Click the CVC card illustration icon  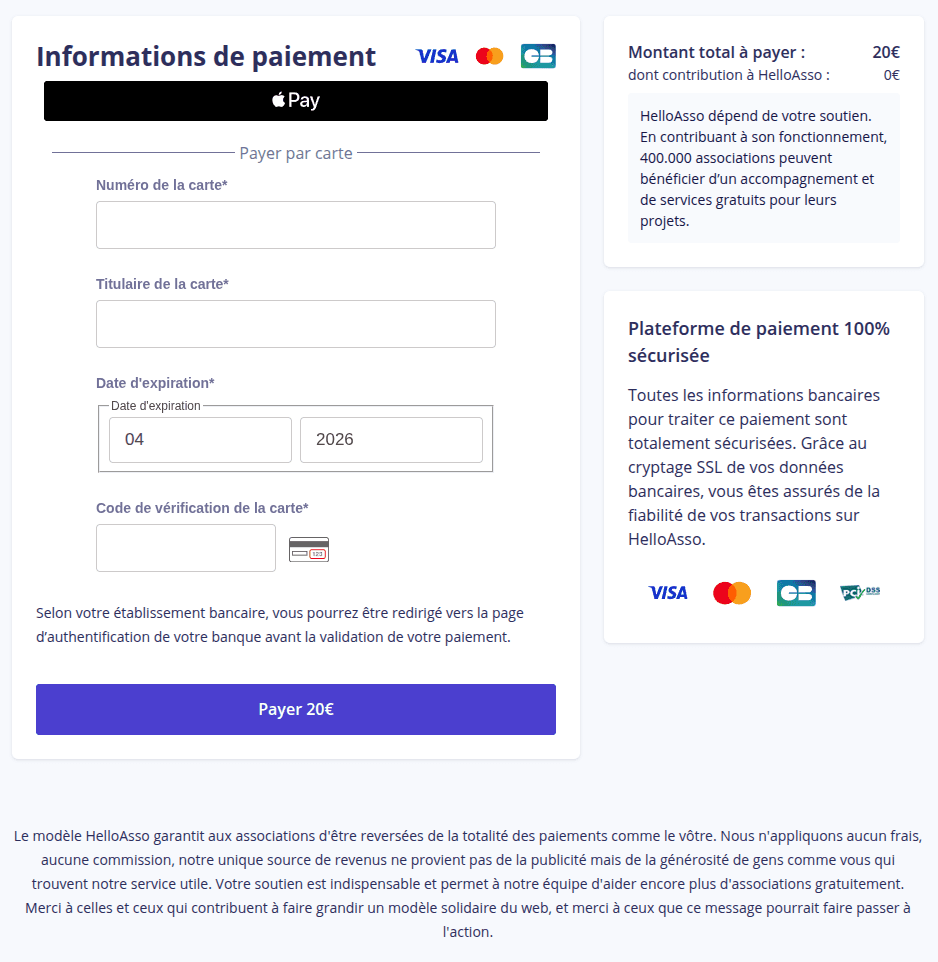[x=308, y=548]
